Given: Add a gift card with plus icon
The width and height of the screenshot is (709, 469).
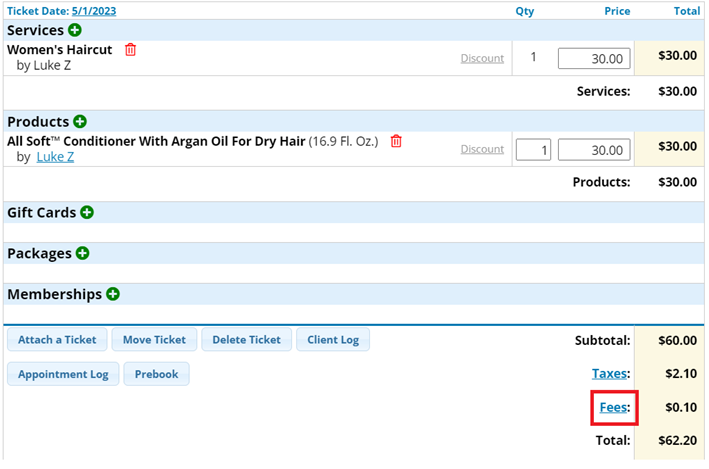Looking at the screenshot, I should [87, 213].
